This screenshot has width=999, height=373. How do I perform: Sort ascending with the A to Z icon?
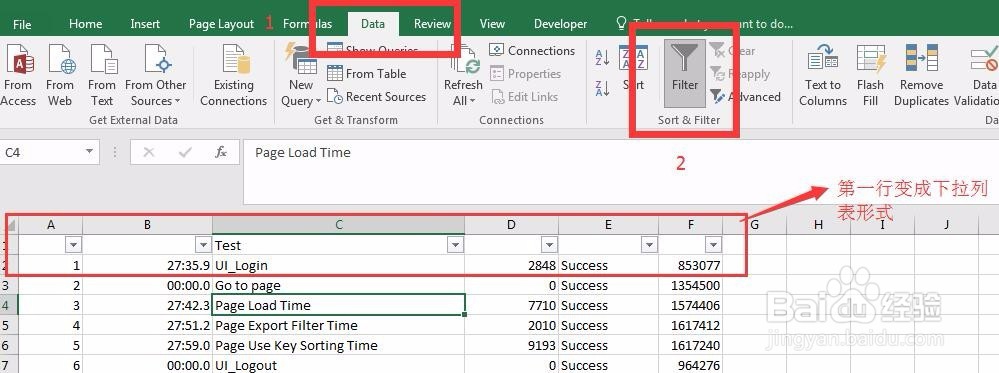pos(602,57)
